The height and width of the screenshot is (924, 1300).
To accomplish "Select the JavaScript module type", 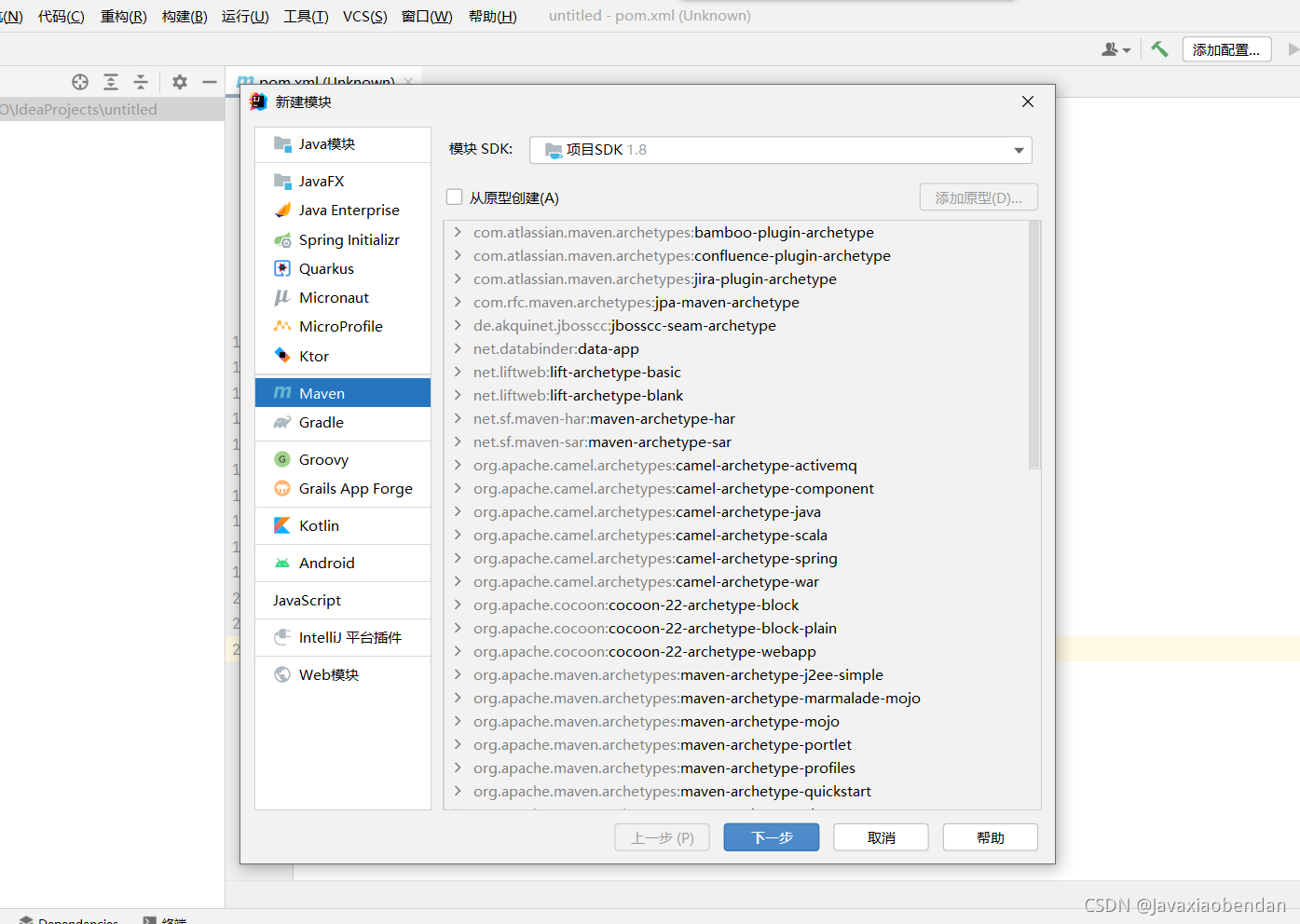I will click(343, 600).
